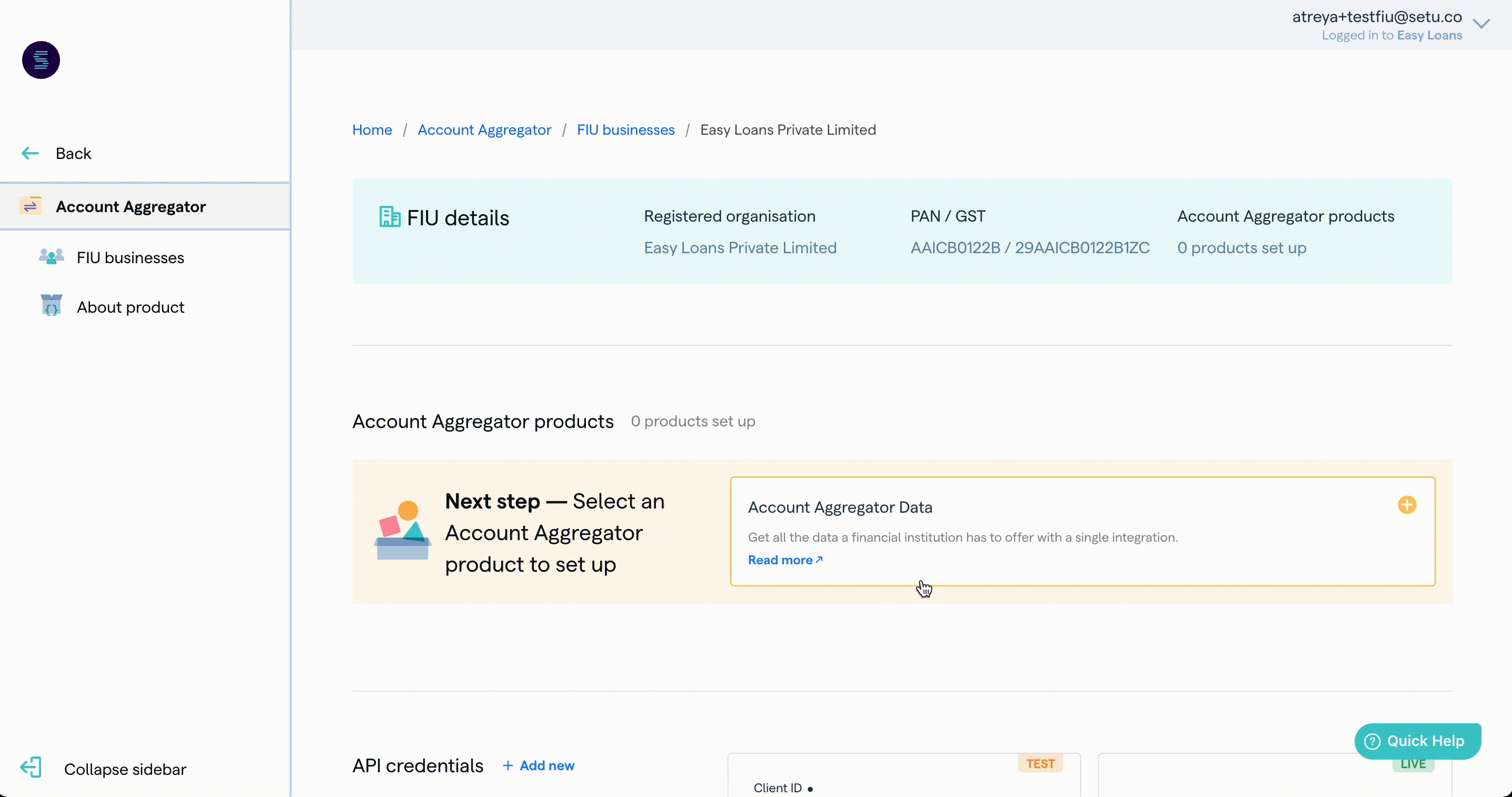1512x797 pixels.
Task: Click the FIU businesses people icon
Action: pyautogui.click(x=51, y=257)
